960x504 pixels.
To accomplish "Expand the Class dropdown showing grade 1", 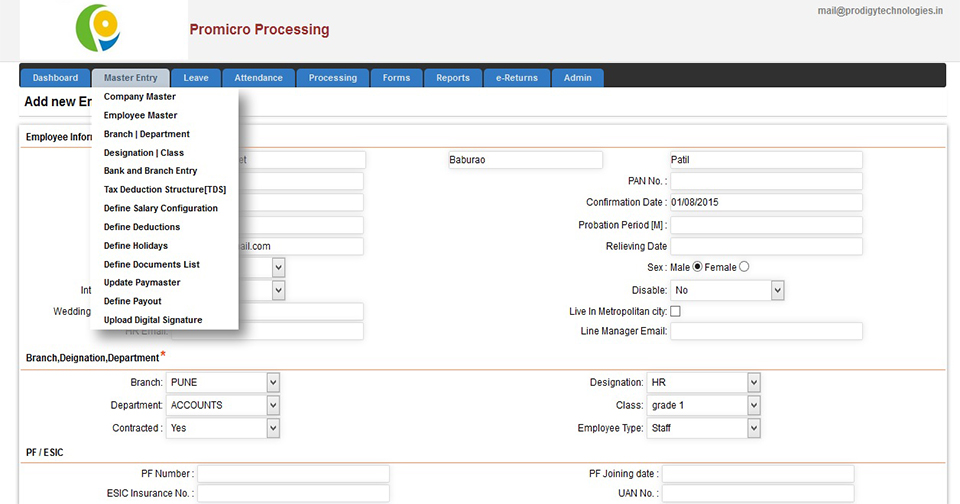I will click(x=703, y=405).
